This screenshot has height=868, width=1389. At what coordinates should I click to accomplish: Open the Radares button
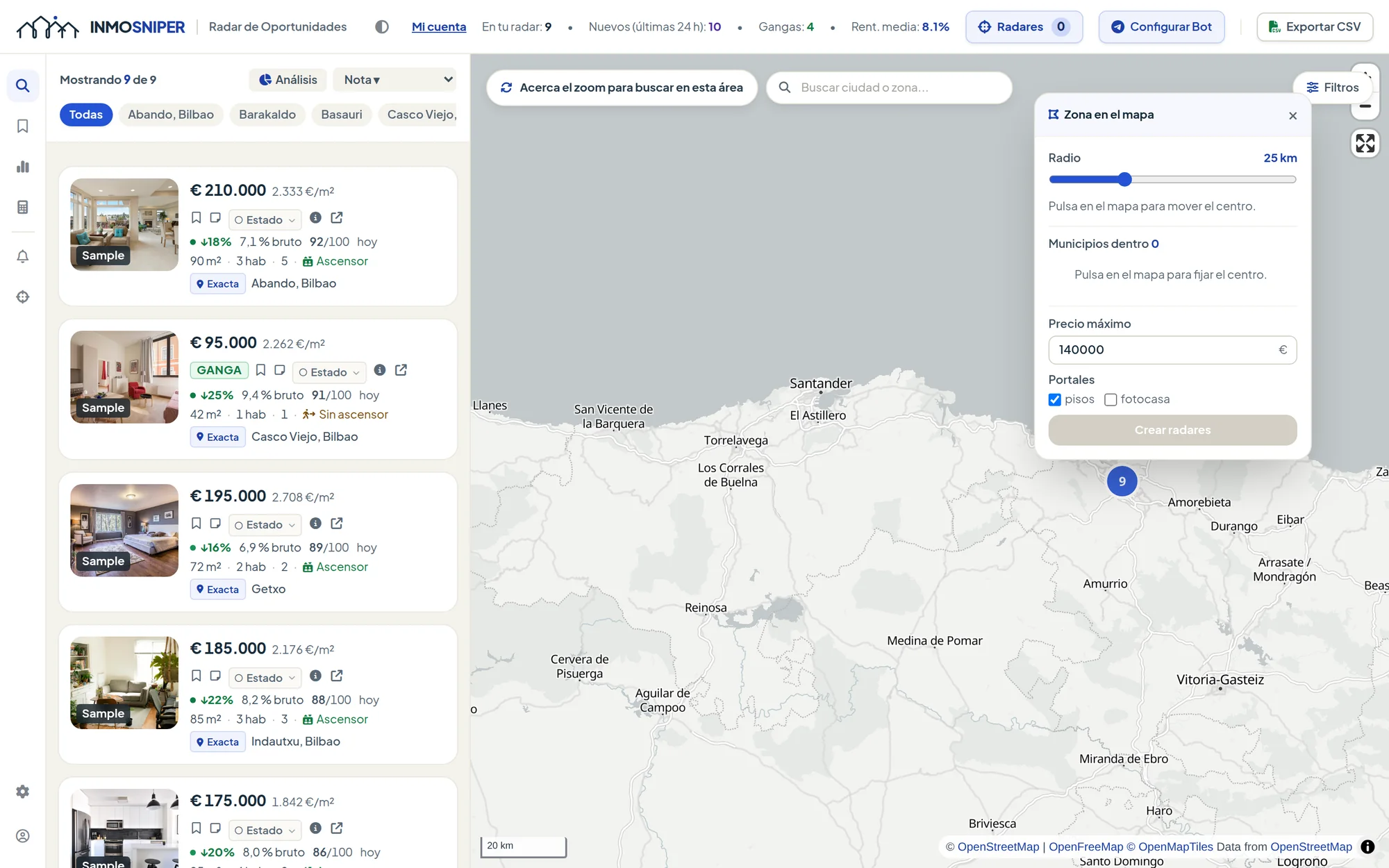[x=1024, y=27]
